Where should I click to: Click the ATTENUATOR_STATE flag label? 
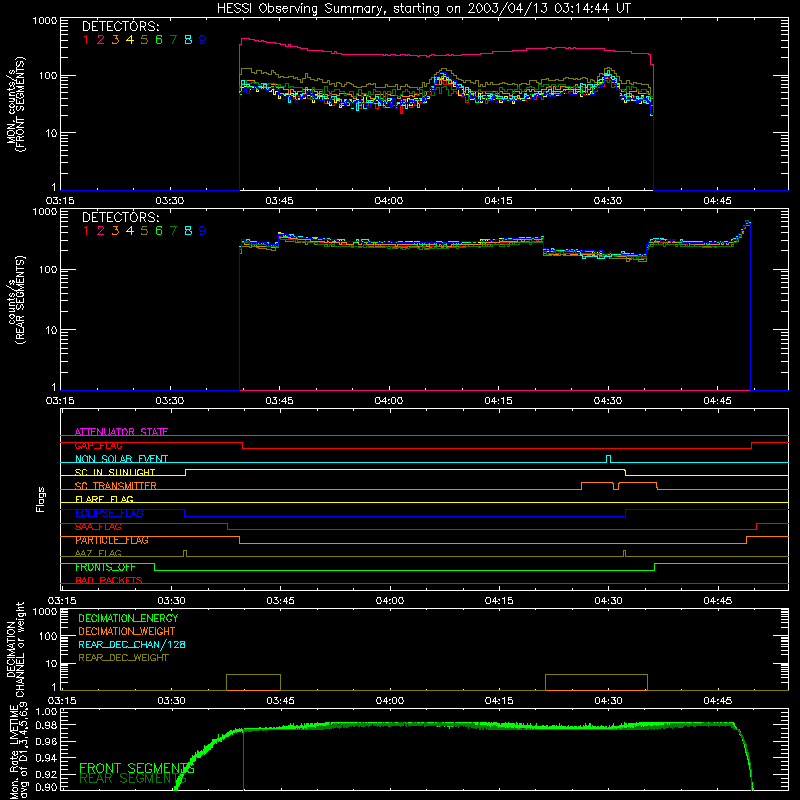121,432
